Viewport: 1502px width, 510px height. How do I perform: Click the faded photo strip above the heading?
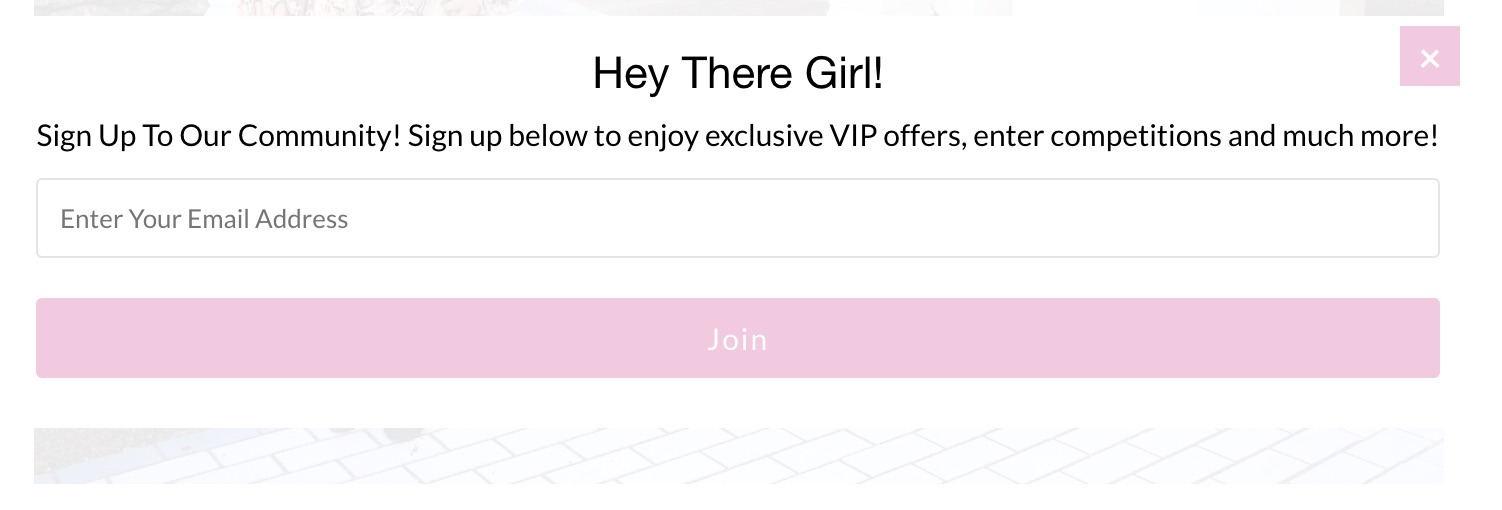(738, 8)
